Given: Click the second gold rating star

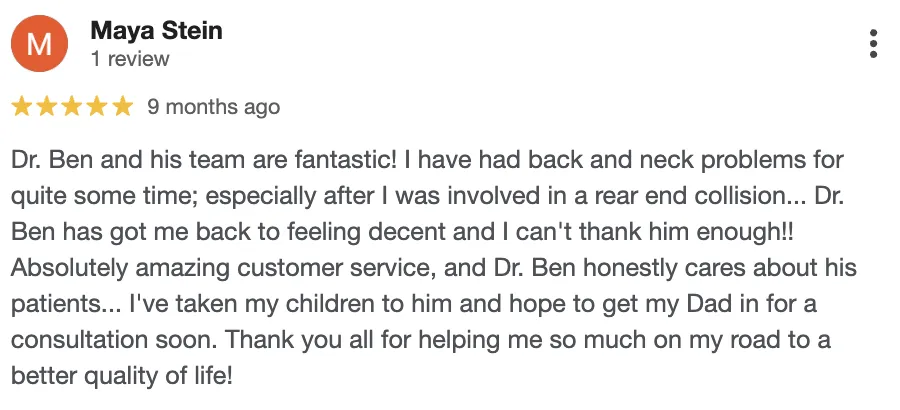Looking at the screenshot, I should coord(47,107).
